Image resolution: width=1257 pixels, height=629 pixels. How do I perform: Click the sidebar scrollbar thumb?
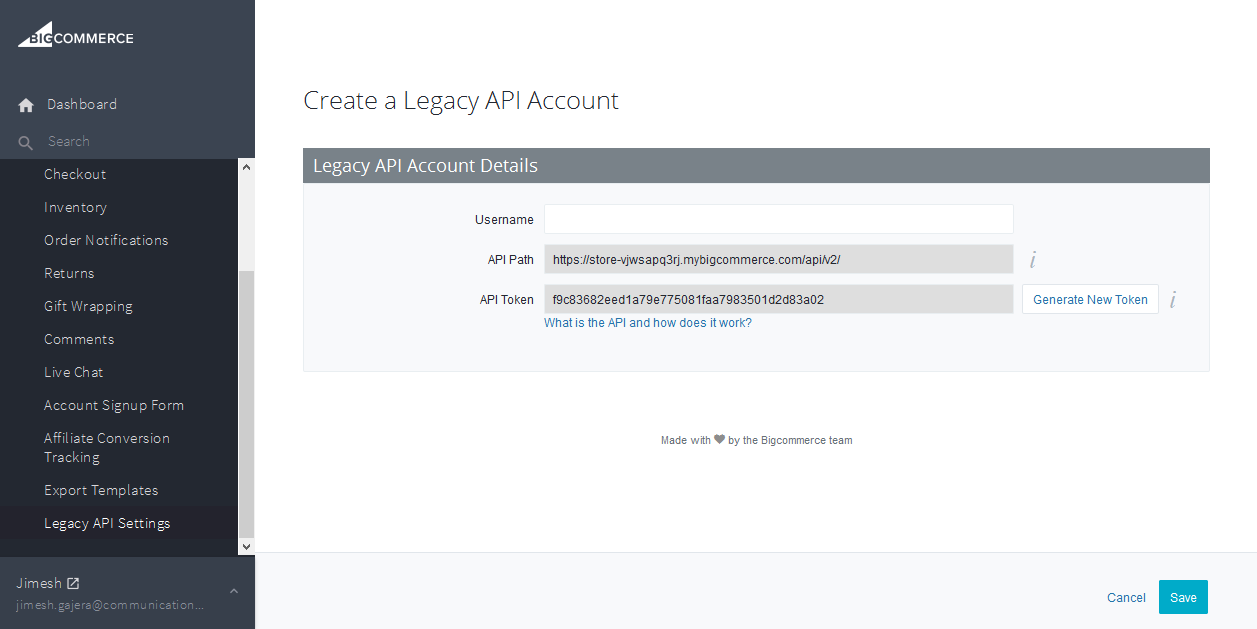(246, 404)
